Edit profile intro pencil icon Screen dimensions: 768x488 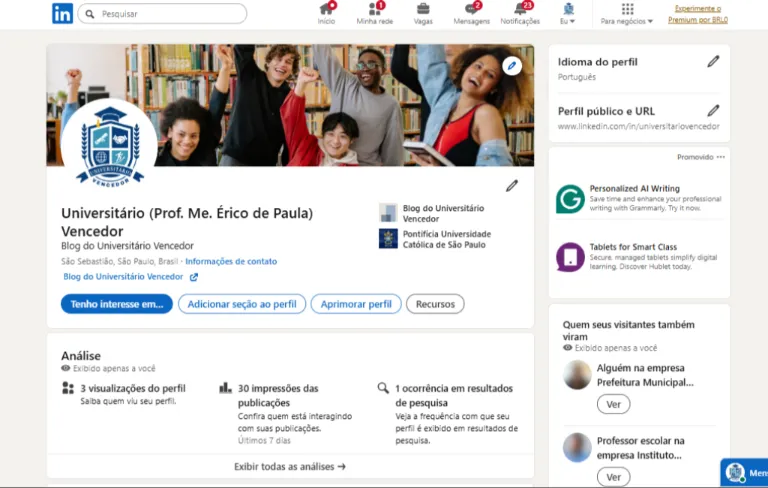tap(512, 186)
